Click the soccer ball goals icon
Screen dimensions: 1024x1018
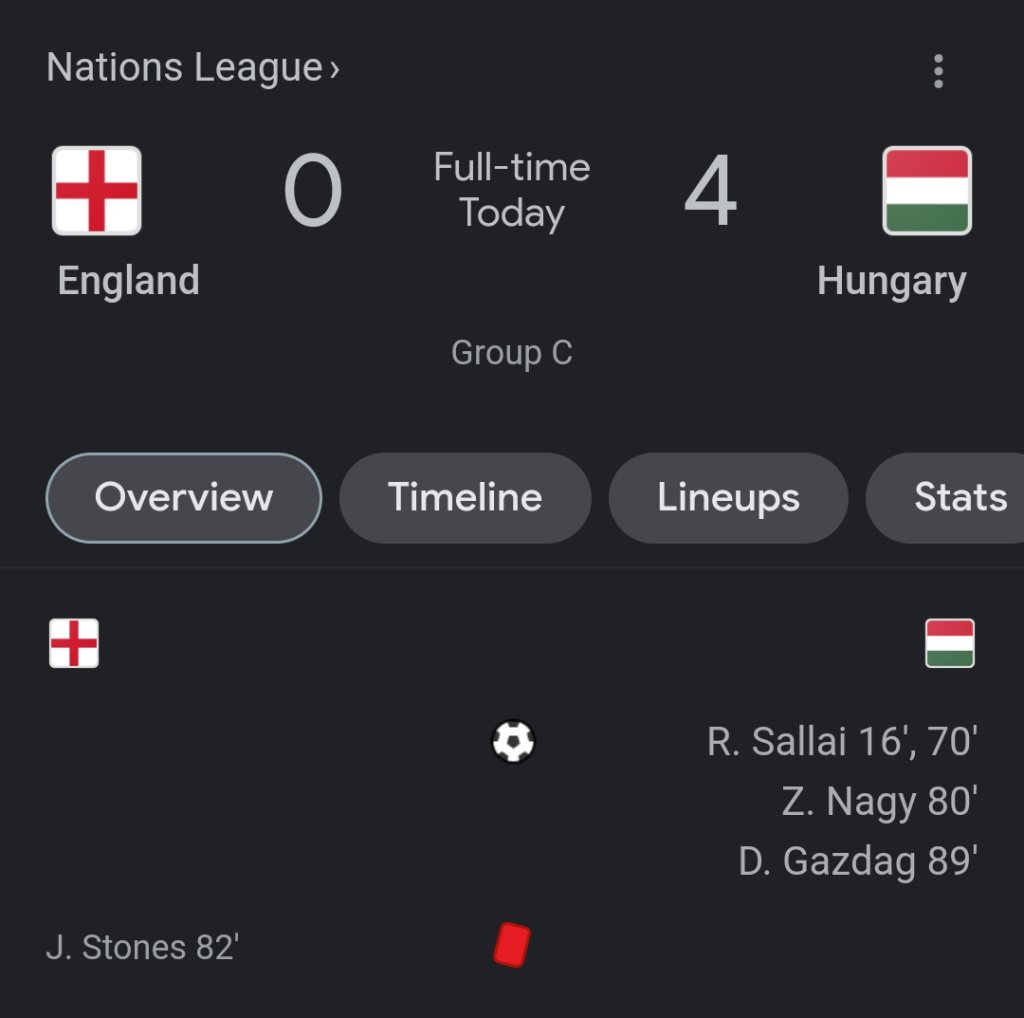(x=513, y=742)
